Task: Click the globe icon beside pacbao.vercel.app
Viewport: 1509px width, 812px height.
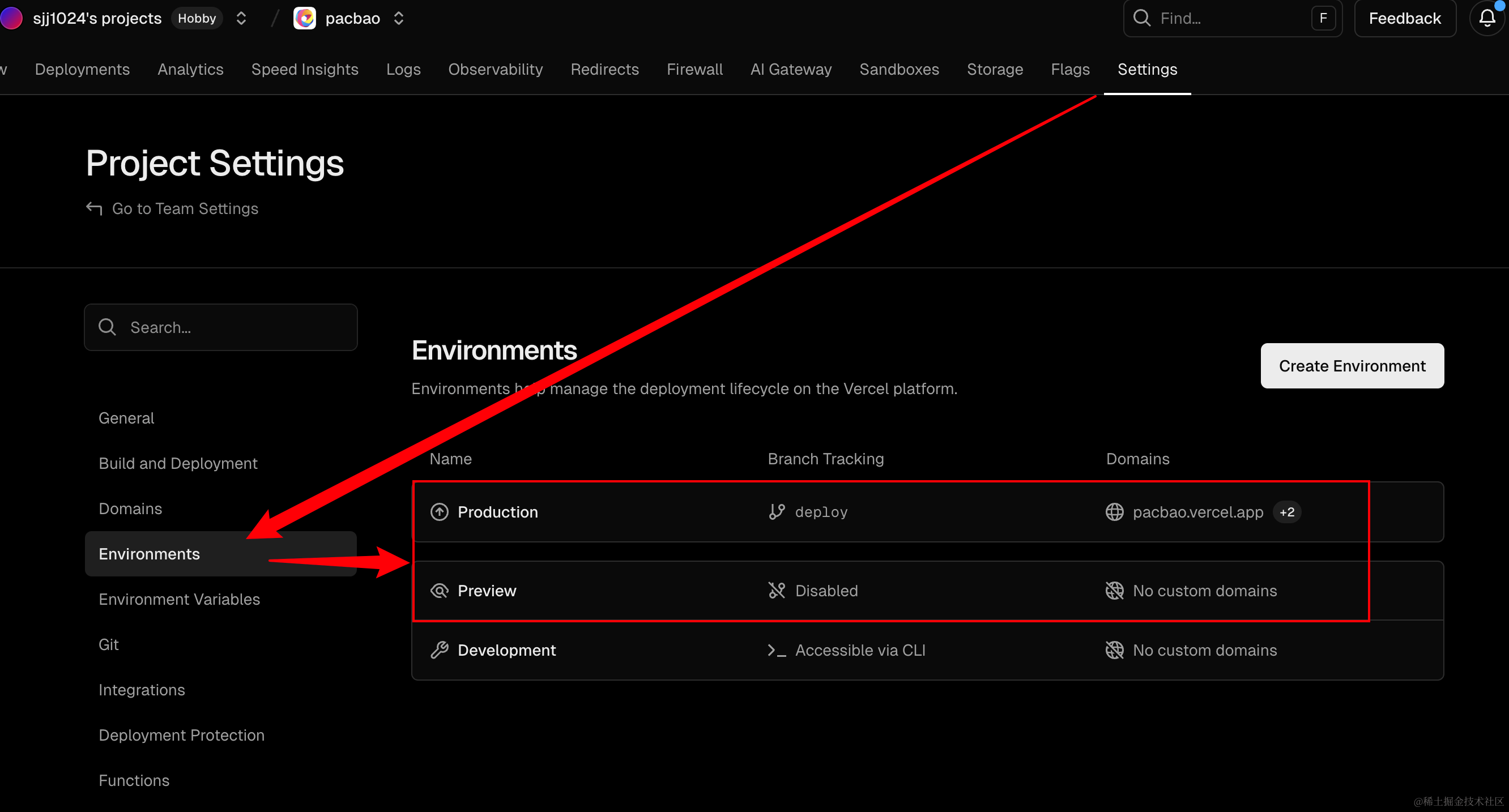Action: [1114, 512]
